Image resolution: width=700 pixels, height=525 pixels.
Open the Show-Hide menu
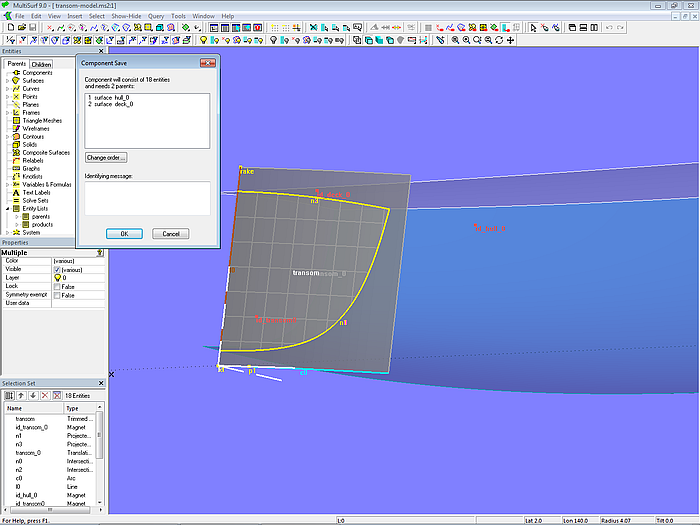click(x=126, y=17)
